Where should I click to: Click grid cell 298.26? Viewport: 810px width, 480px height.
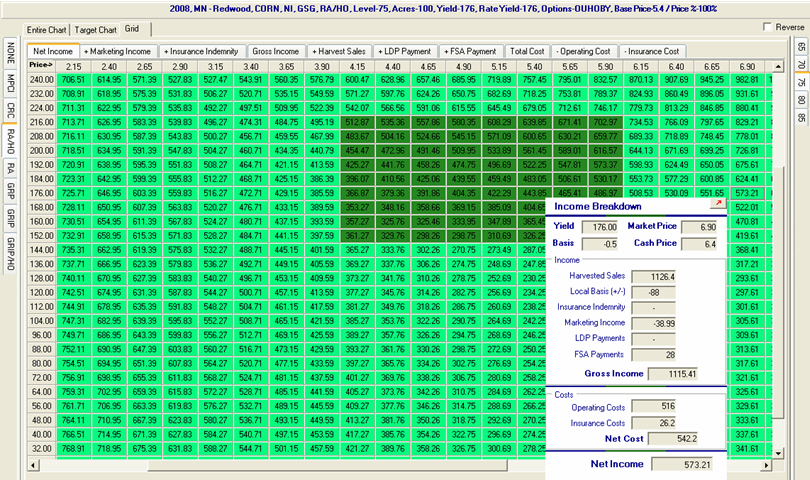coord(428,236)
